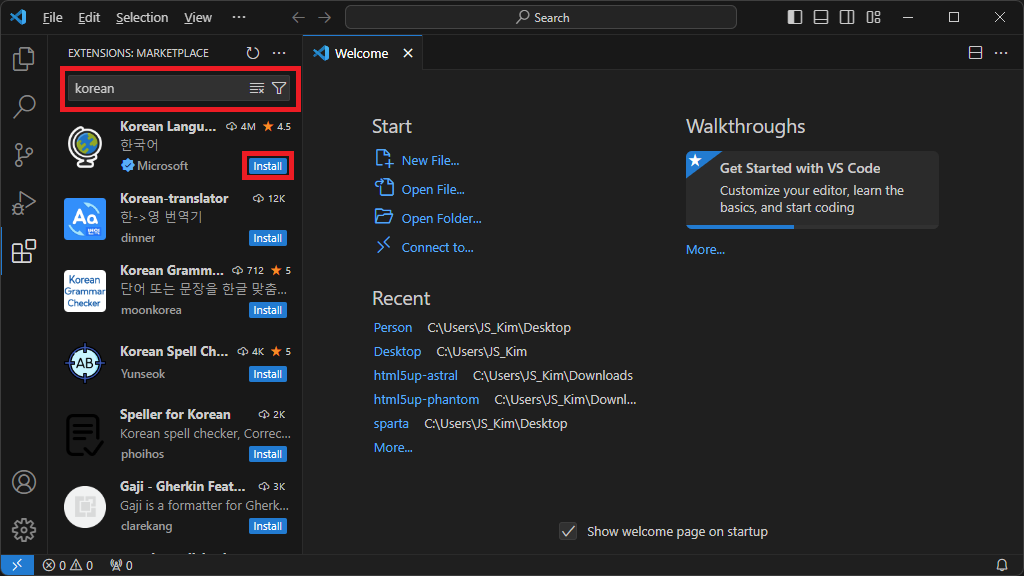
Task: Open the remote window indicator
Action: pos(17,565)
